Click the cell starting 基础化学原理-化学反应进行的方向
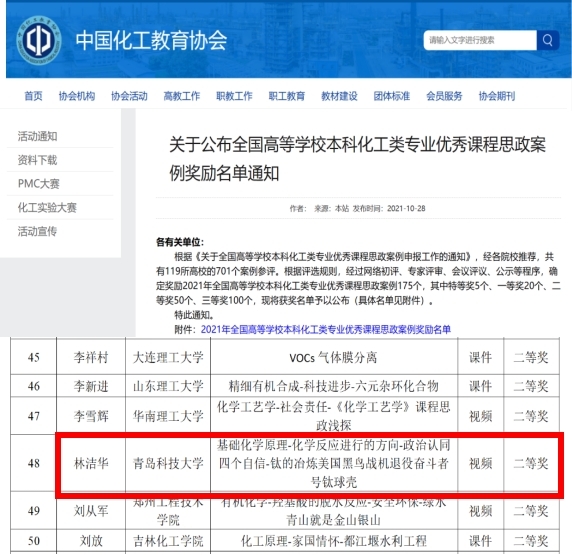This screenshot has width=572, height=555. pos(333,463)
